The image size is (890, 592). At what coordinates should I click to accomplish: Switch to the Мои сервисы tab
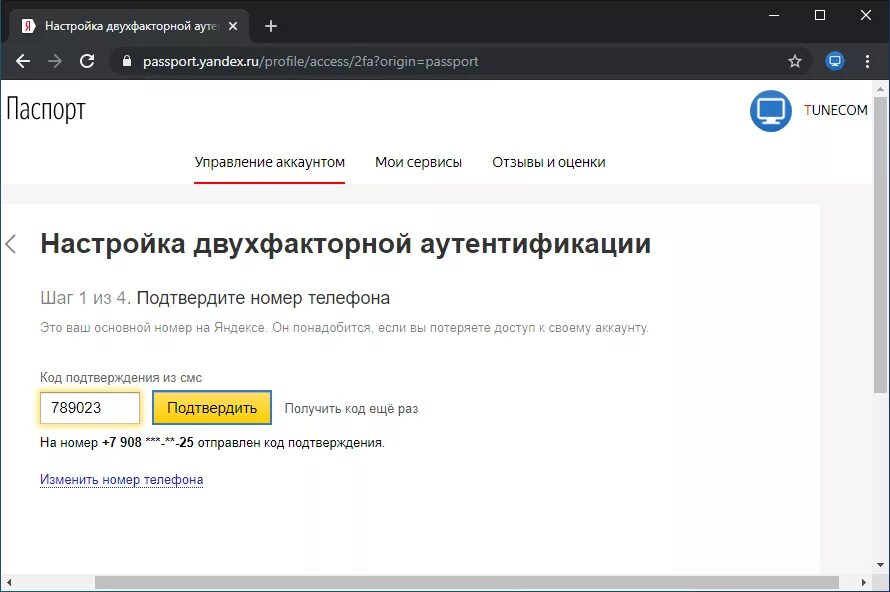tap(418, 162)
